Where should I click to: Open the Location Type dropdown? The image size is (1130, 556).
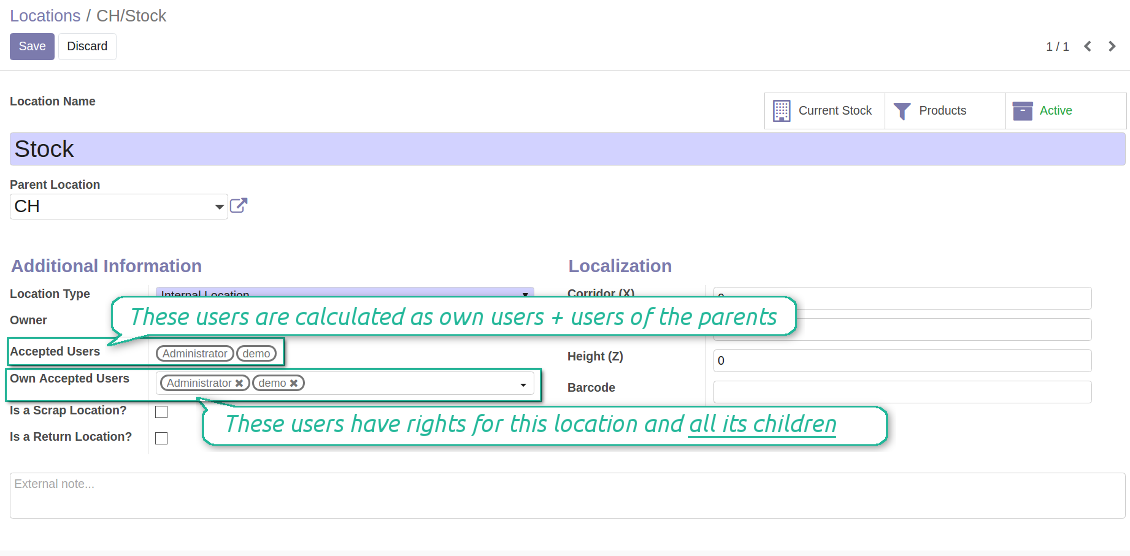tap(525, 294)
